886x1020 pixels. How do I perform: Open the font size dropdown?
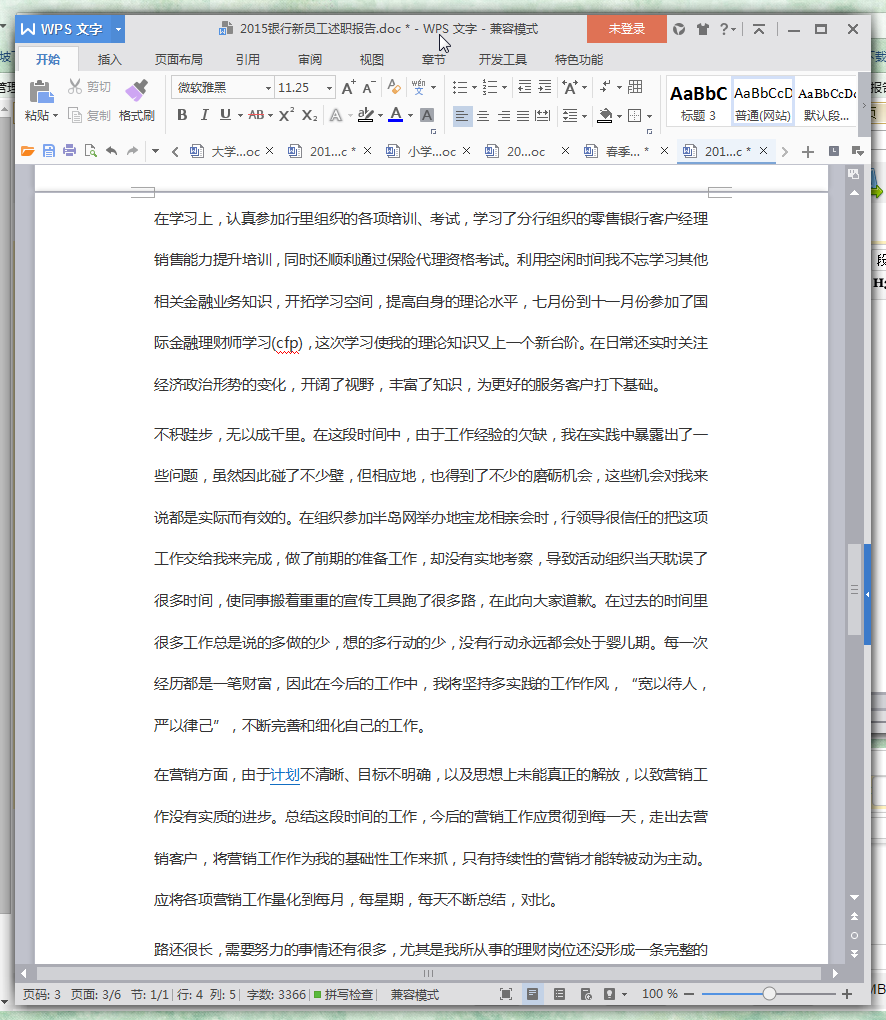(x=329, y=87)
